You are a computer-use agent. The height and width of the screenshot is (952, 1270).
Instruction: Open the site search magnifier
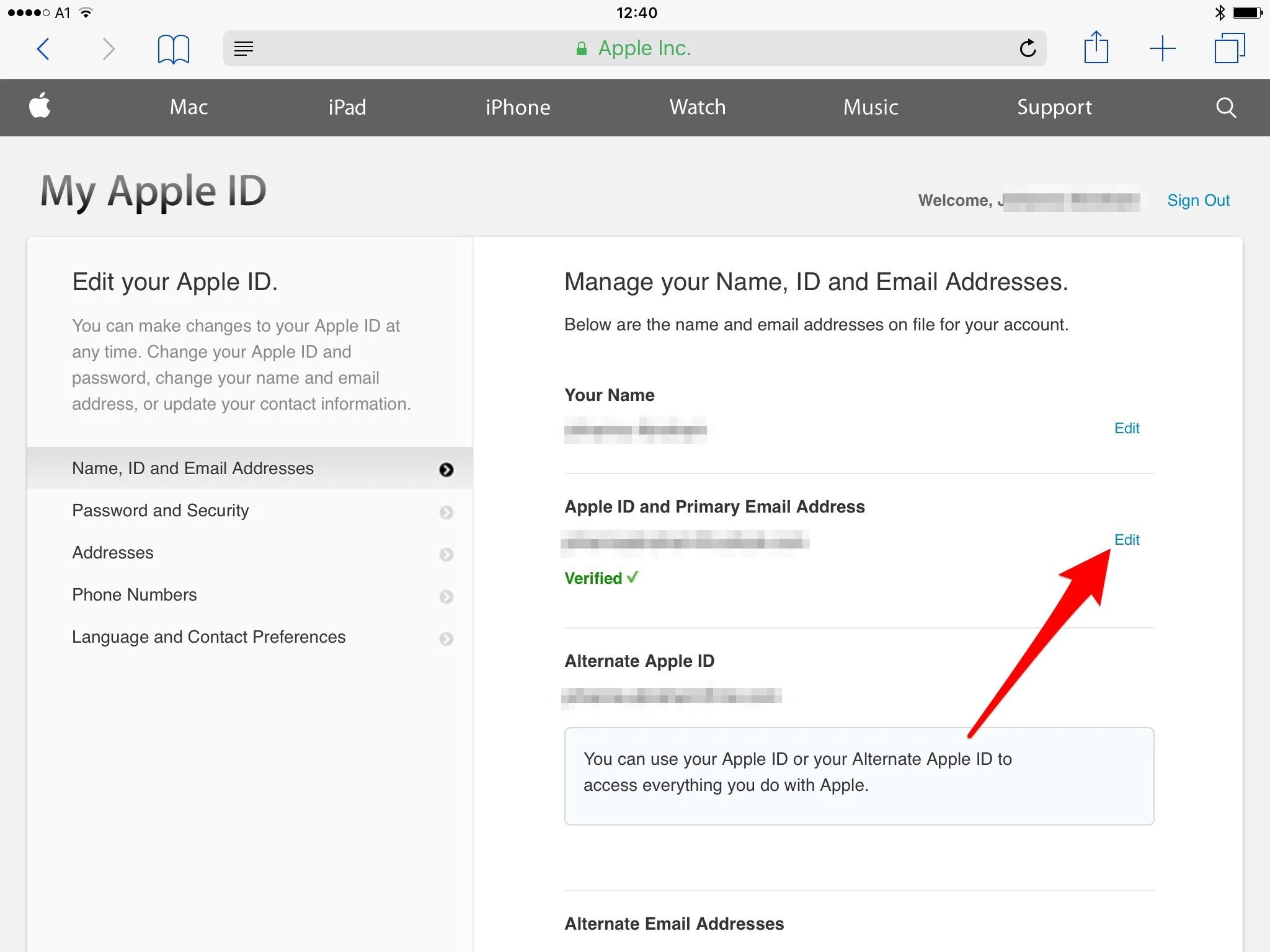coord(1225,107)
